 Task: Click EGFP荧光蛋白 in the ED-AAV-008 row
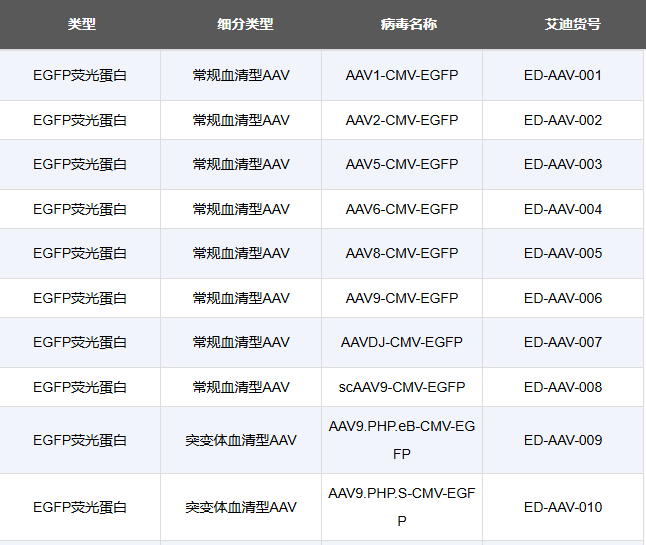pyautogui.click(x=80, y=387)
